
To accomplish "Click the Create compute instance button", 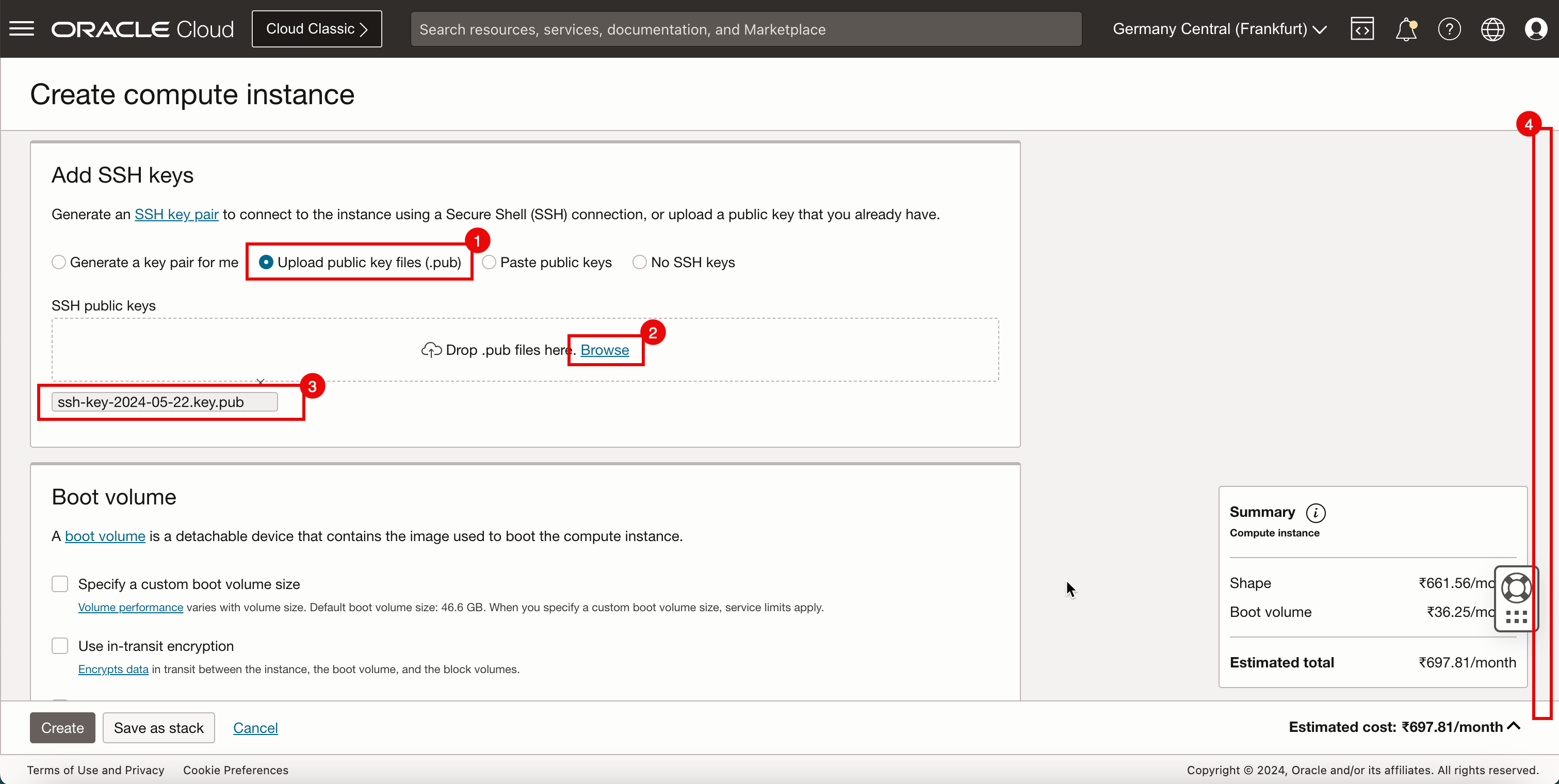I will point(62,727).
